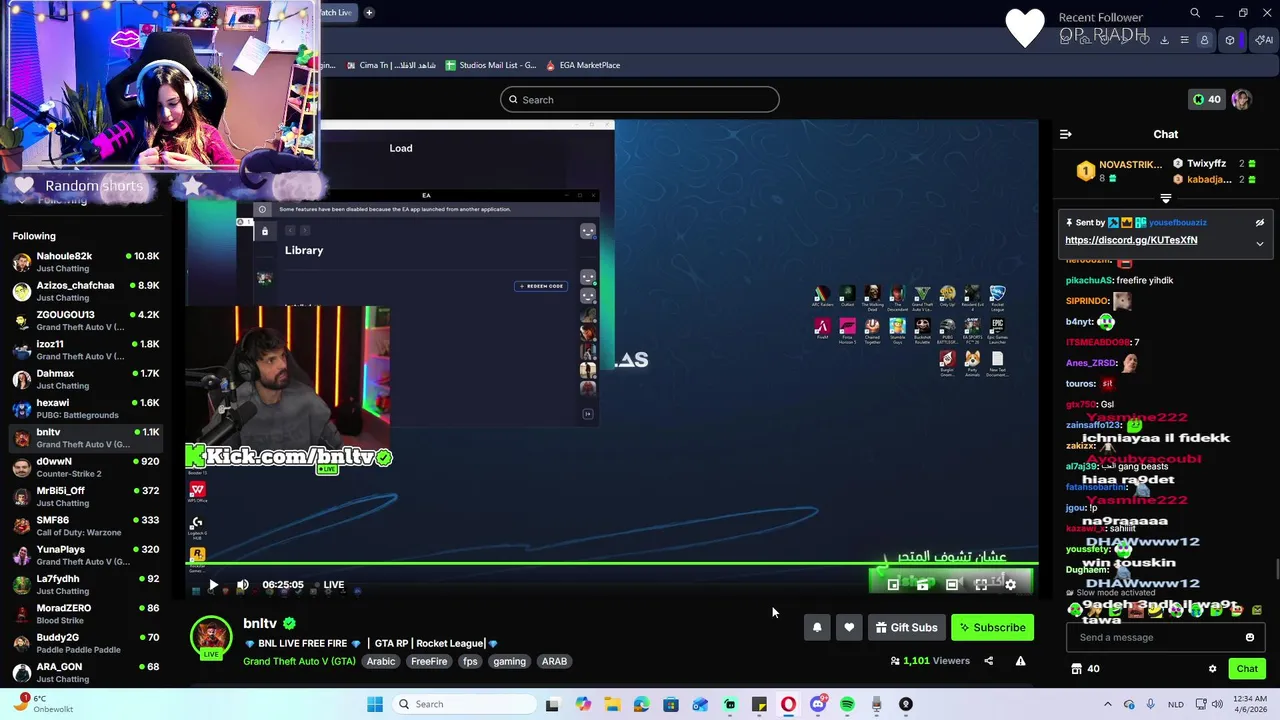This screenshot has height=720, width=1280.
Task: Open Studios Mail List bookmark
Action: [491, 65]
